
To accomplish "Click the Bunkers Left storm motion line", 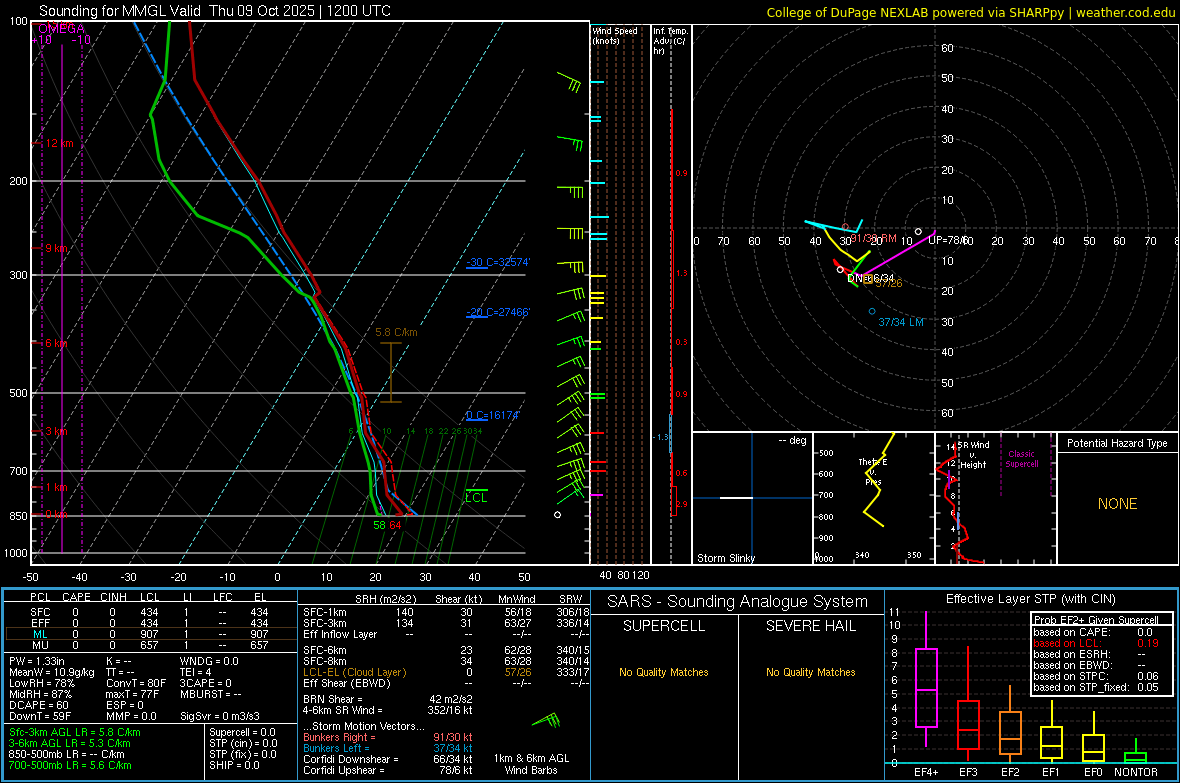I will pyautogui.click(x=388, y=748).
